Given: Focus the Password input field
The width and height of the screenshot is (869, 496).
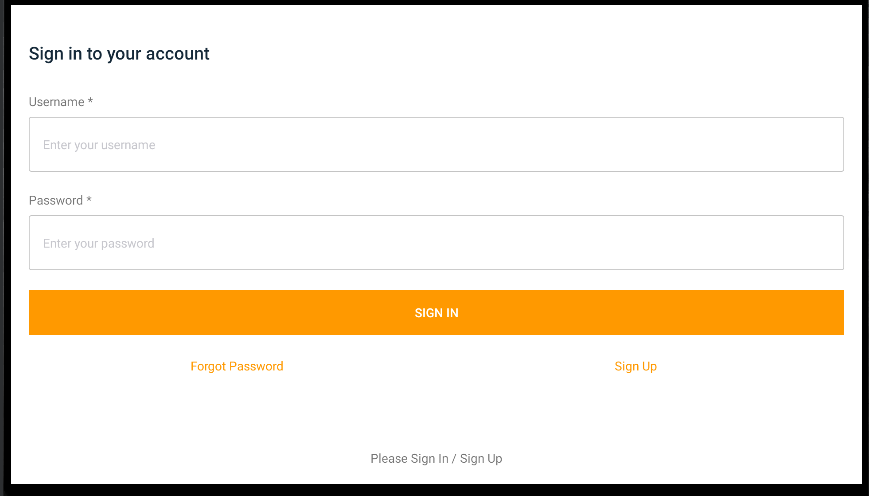Looking at the screenshot, I should (436, 243).
